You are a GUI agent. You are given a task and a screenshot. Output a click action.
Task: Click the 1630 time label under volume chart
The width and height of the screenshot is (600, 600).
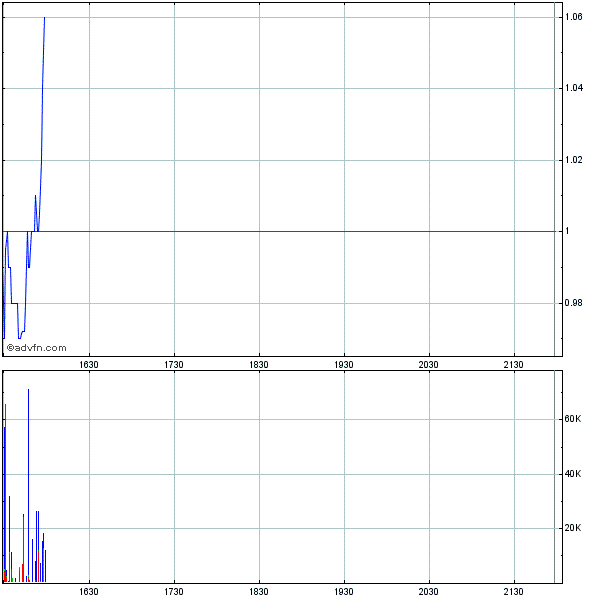point(89,592)
